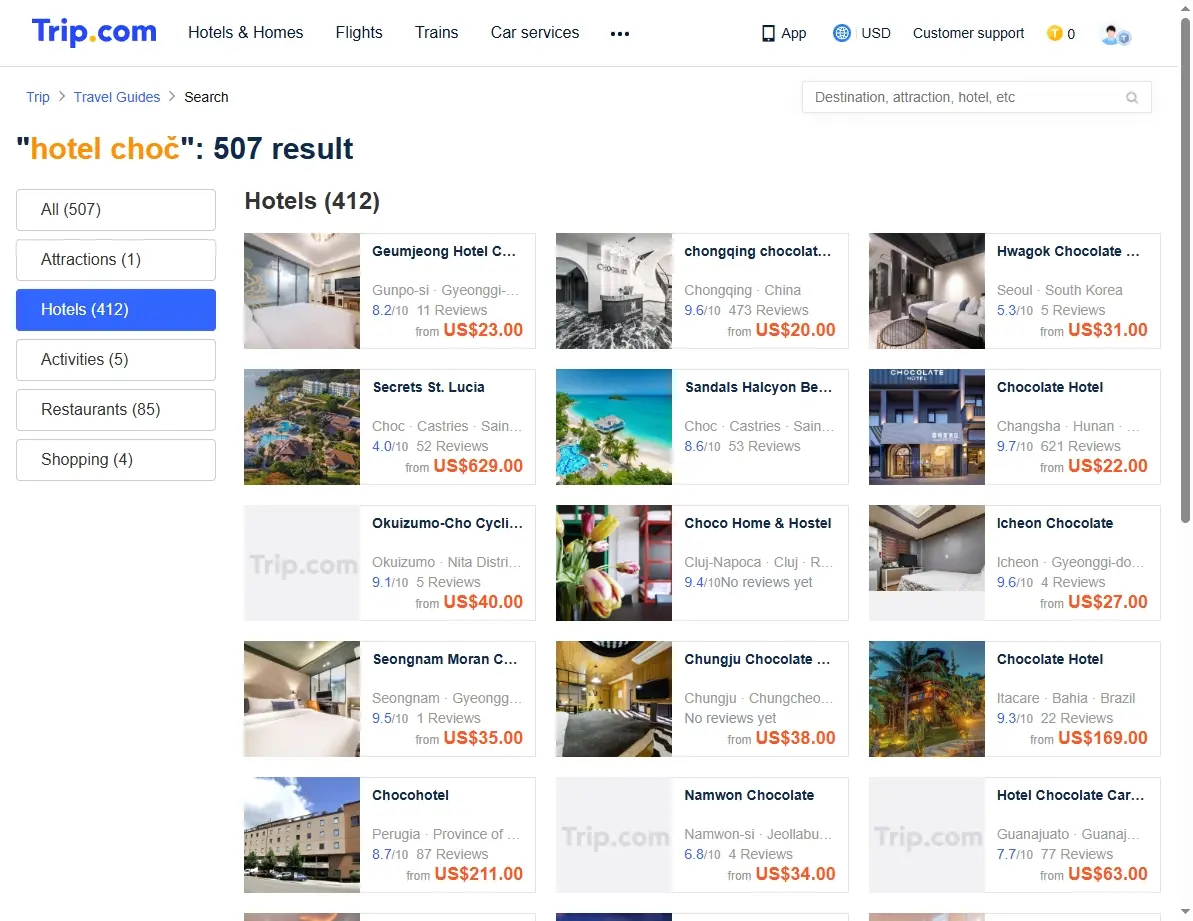Open Sandals Halcyon Beach thumbnail
This screenshot has width=1193, height=921.
click(x=614, y=427)
